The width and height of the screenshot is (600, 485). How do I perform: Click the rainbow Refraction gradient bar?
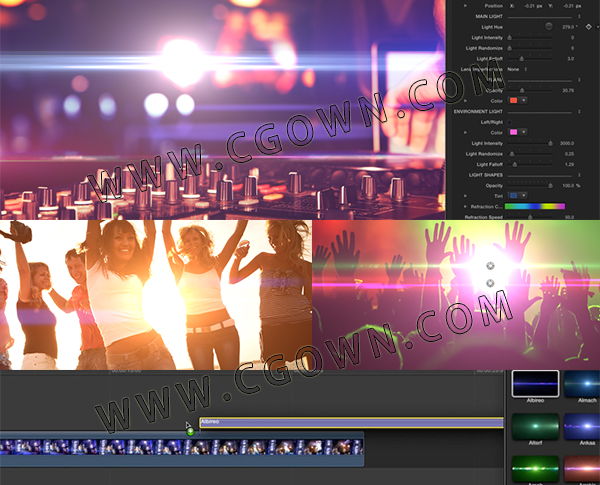pyautogui.click(x=535, y=206)
